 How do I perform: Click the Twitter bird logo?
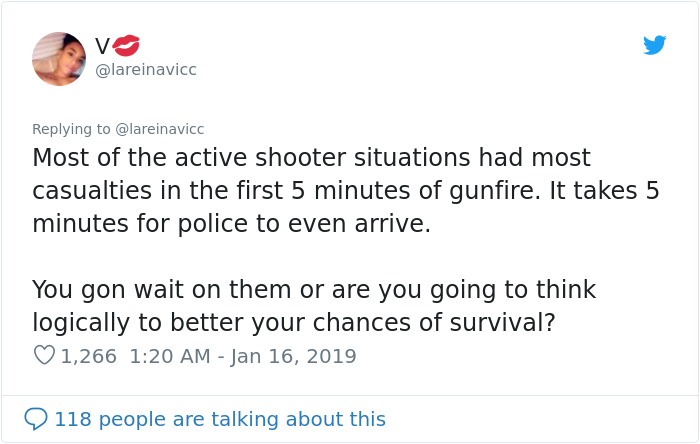point(654,45)
